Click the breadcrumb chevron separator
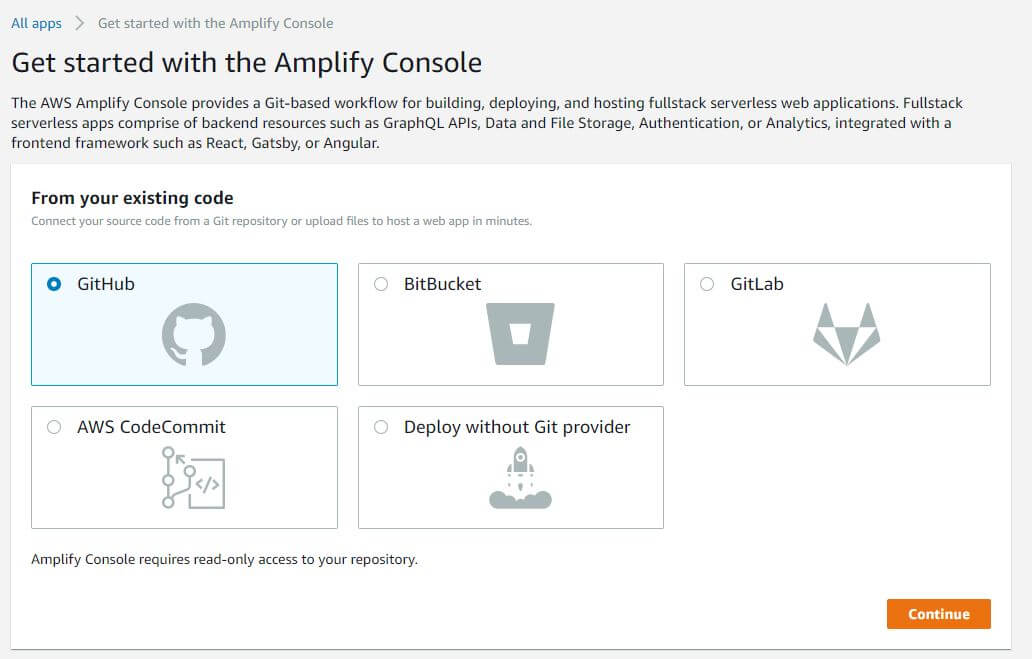1032x659 pixels. pyautogui.click(x=78, y=22)
